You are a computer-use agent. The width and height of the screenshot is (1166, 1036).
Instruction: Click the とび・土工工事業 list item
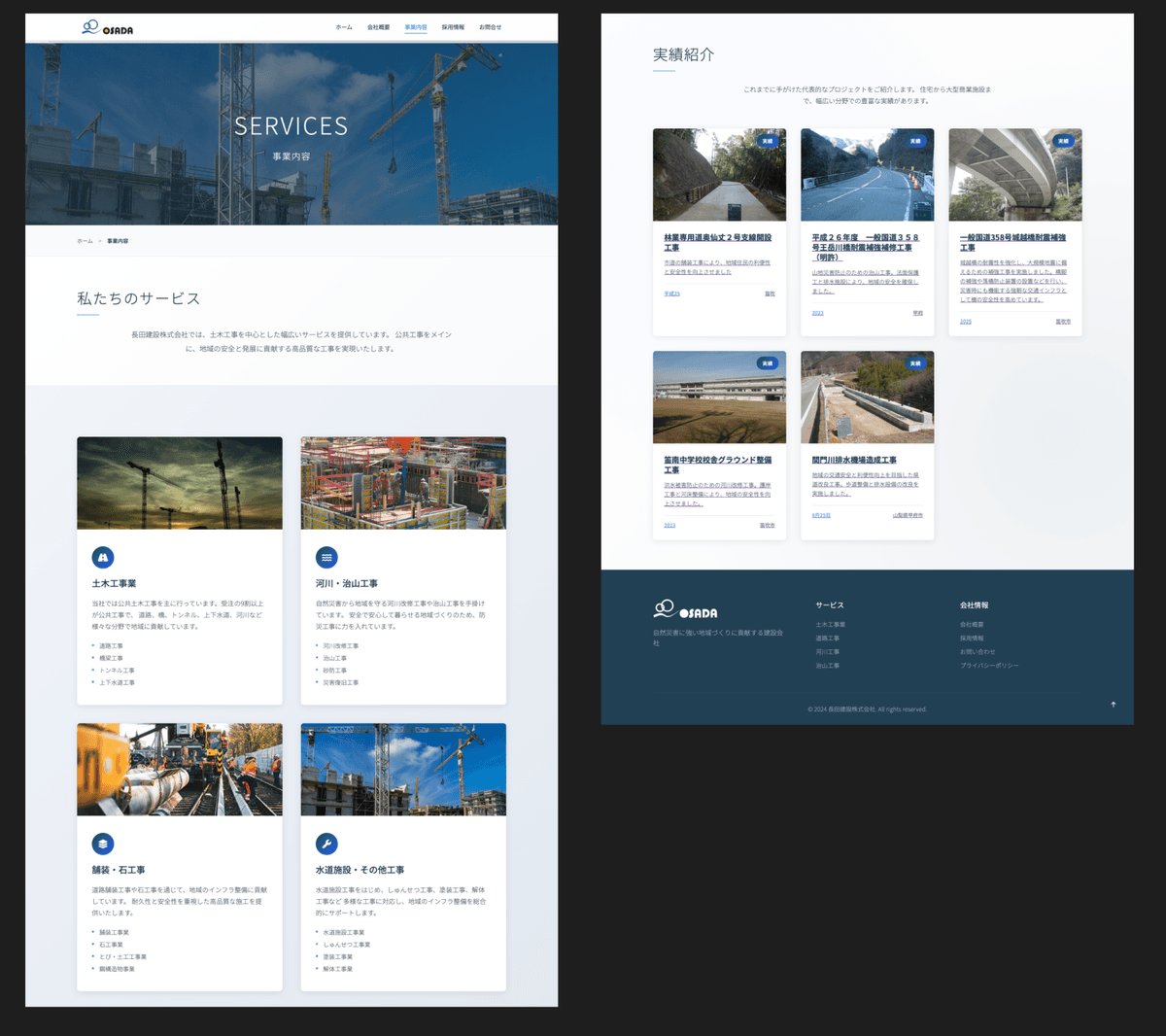point(122,956)
